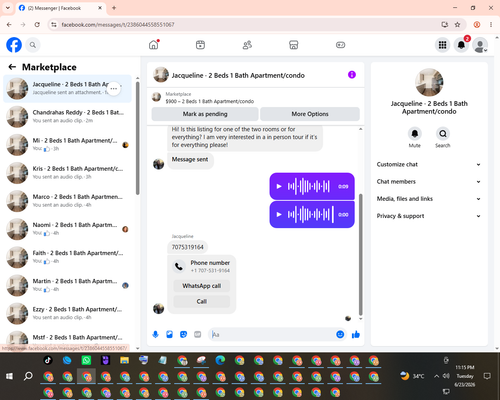Image resolution: width=500 pixels, height=400 pixels.
Task: Open Ezzy - 2 Beds conversation
Action: tap(67, 313)
